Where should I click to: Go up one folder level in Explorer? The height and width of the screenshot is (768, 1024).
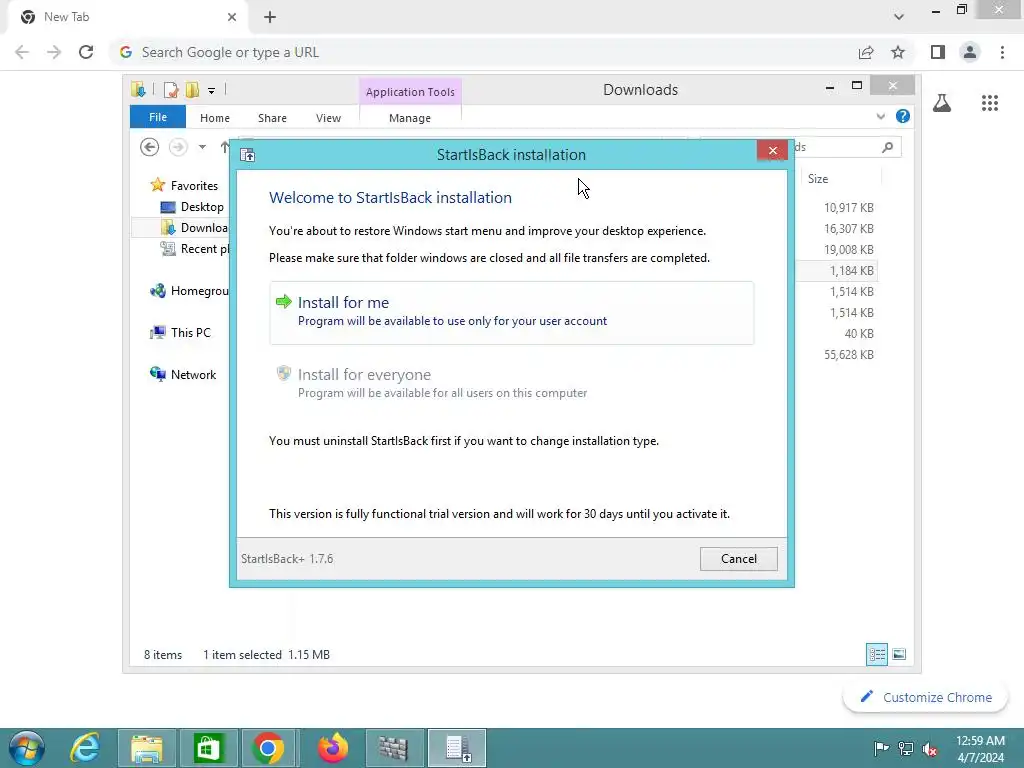[x=225, y=147]
